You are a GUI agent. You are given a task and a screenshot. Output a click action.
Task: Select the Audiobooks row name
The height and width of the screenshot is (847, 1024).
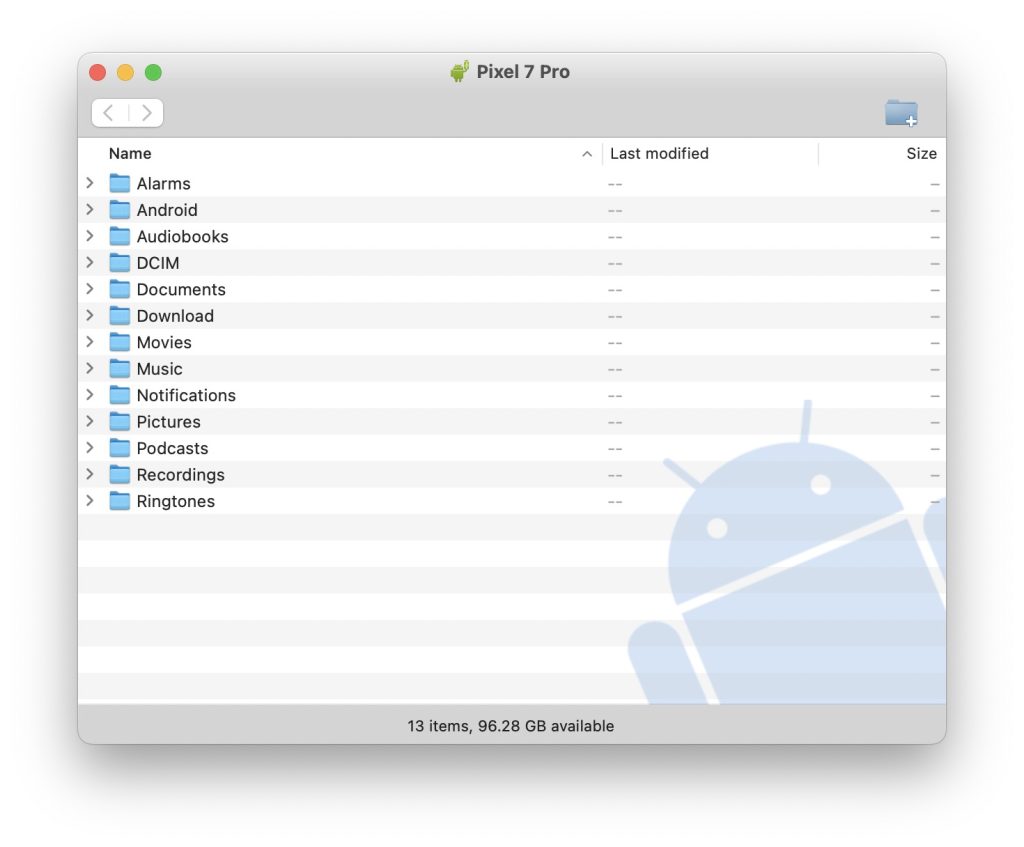click(x=182, y=236)
